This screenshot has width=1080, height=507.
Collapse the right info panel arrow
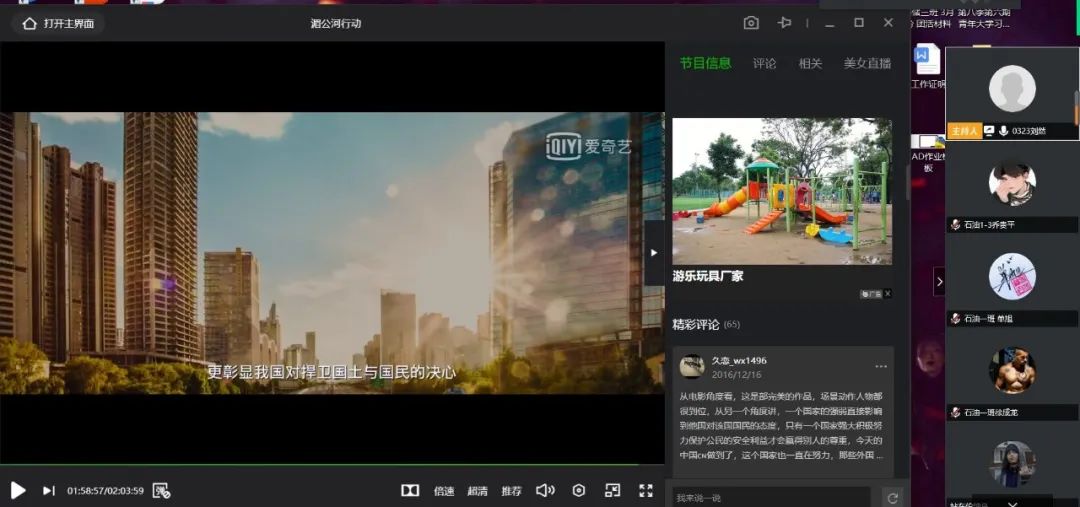coord(654,253)
